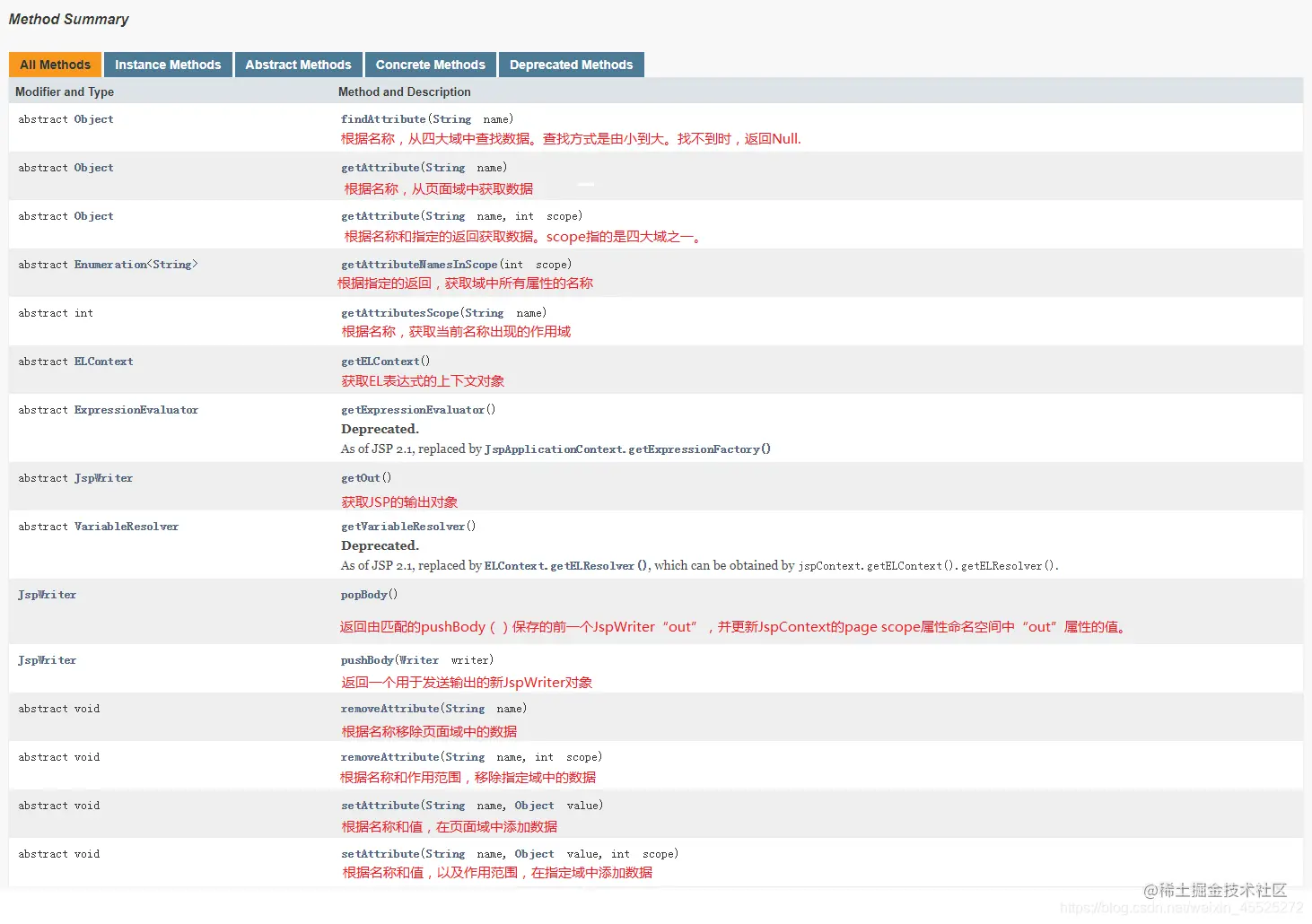Click Modifier and Type column header
1312x924 pixels.
point(65,92)
